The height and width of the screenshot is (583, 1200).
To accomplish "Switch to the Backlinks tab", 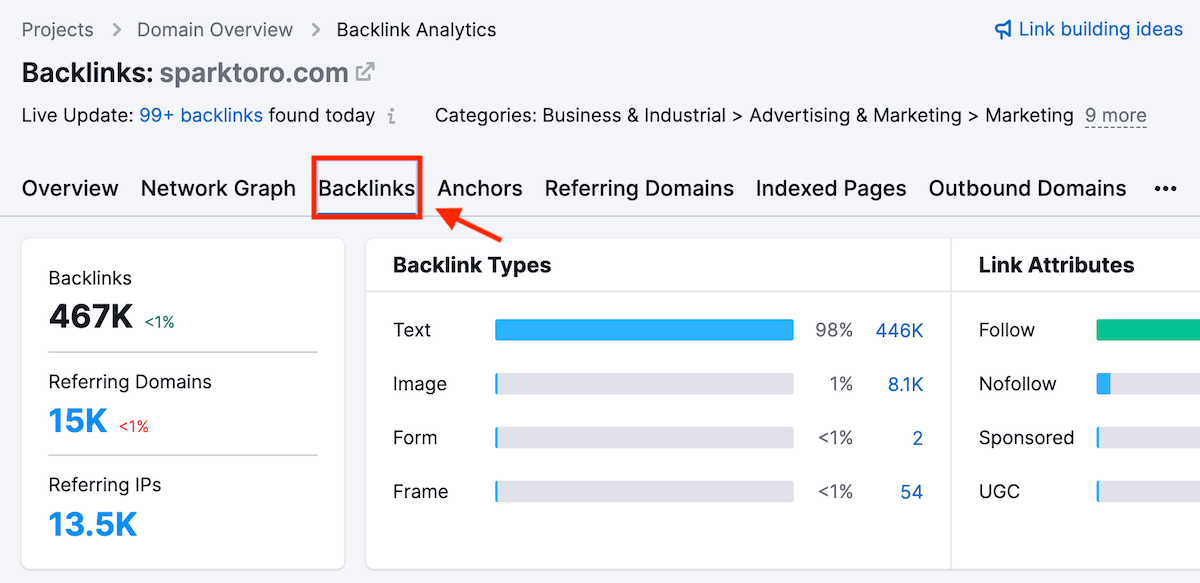I will [367, 188].
